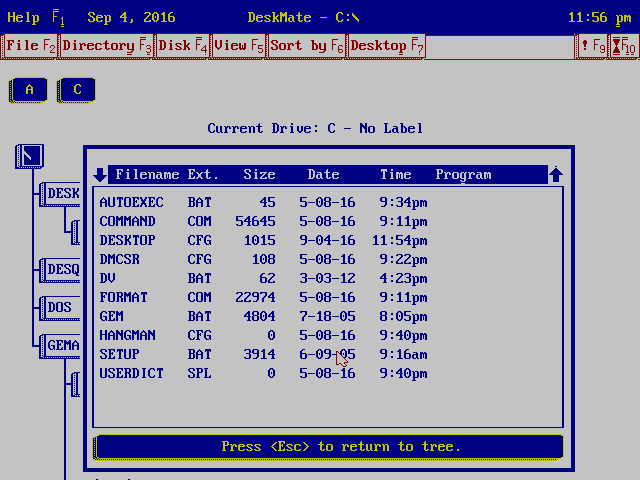The height and width of the screenshot is (480, 640).
Task: Select USERDICT SPL file row
Action: (x=328, y=373)
